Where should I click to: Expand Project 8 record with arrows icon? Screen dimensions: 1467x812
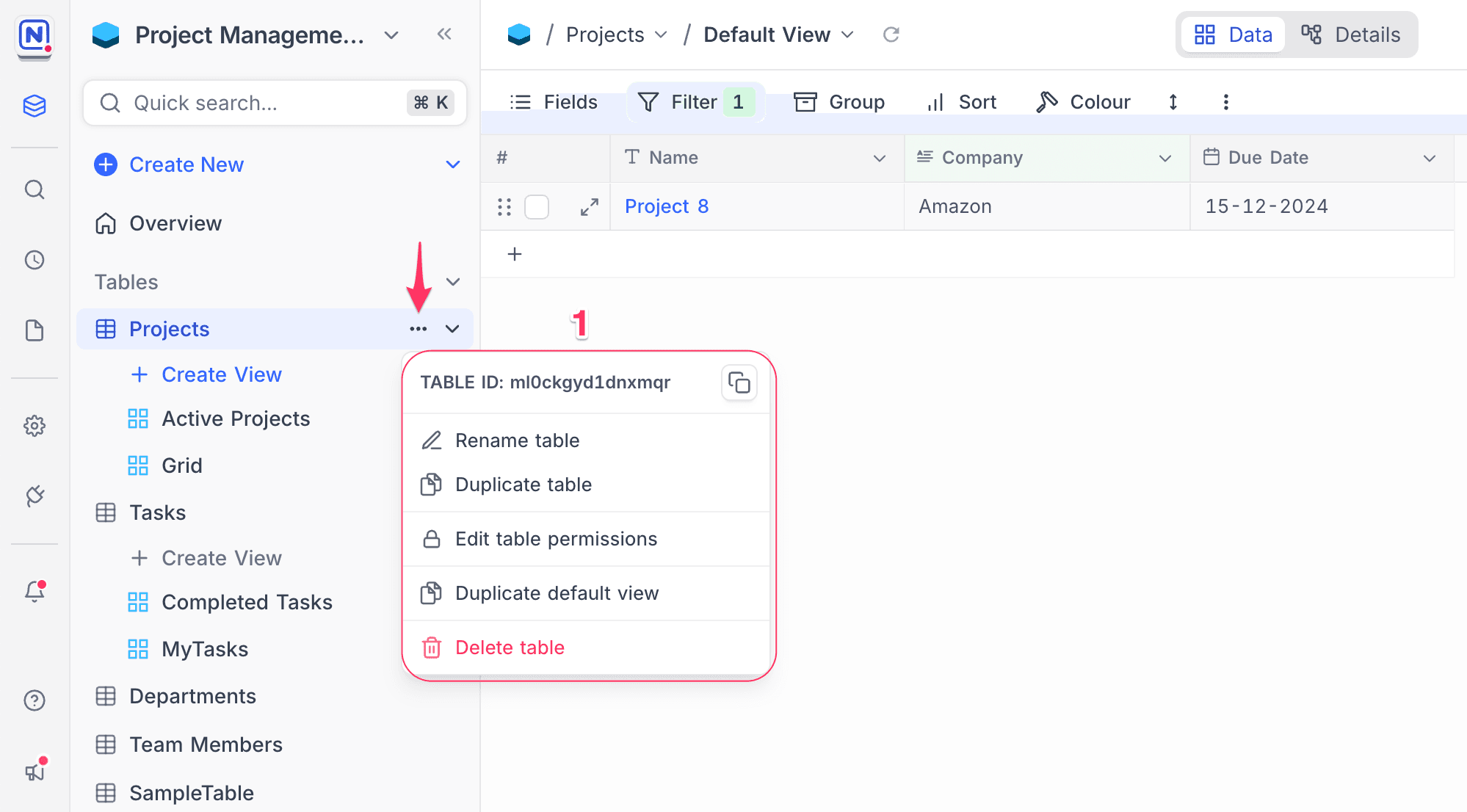click(589, 207)
